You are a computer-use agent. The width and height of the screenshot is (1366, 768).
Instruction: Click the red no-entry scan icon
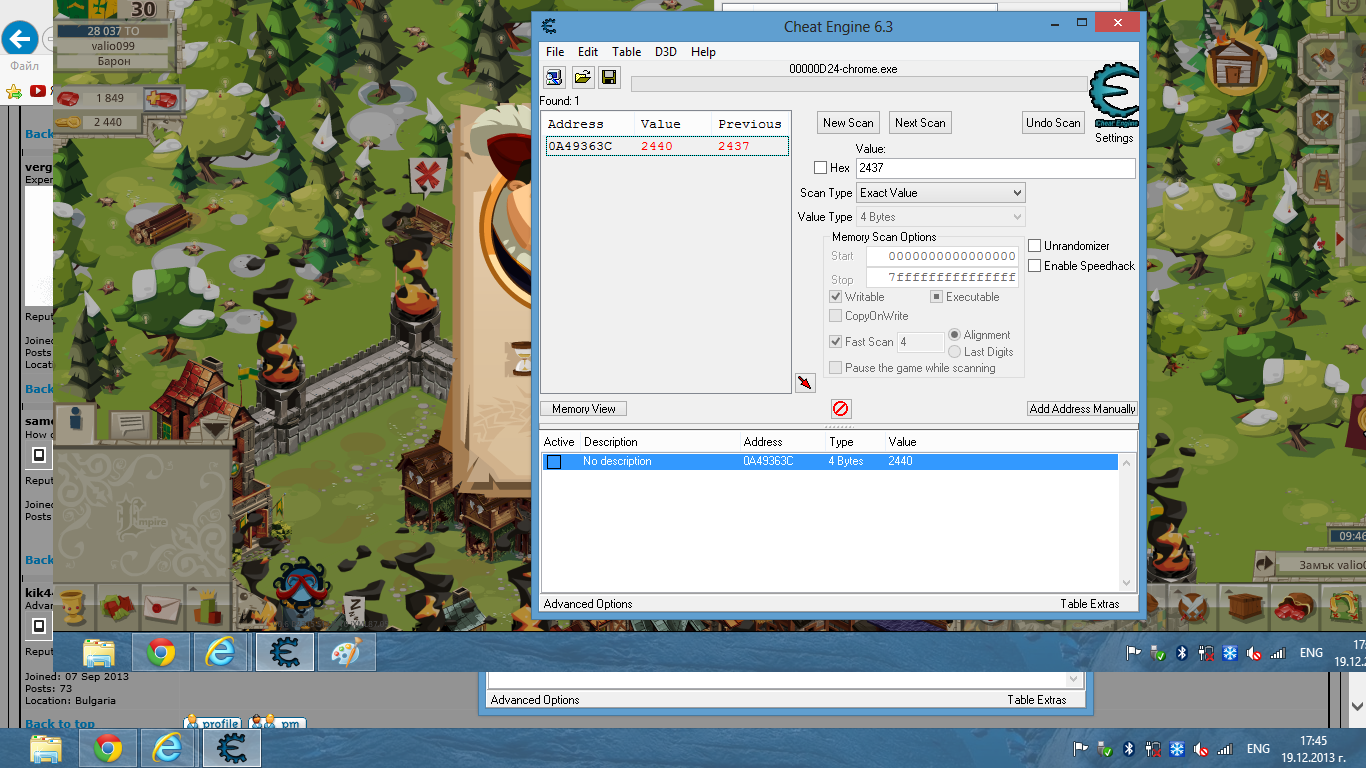(x=840, y=408)
